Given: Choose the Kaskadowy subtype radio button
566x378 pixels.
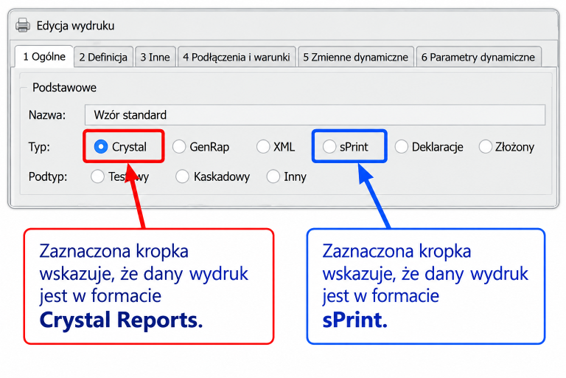Looking at the screenshot, I should (x=182, y=177).
